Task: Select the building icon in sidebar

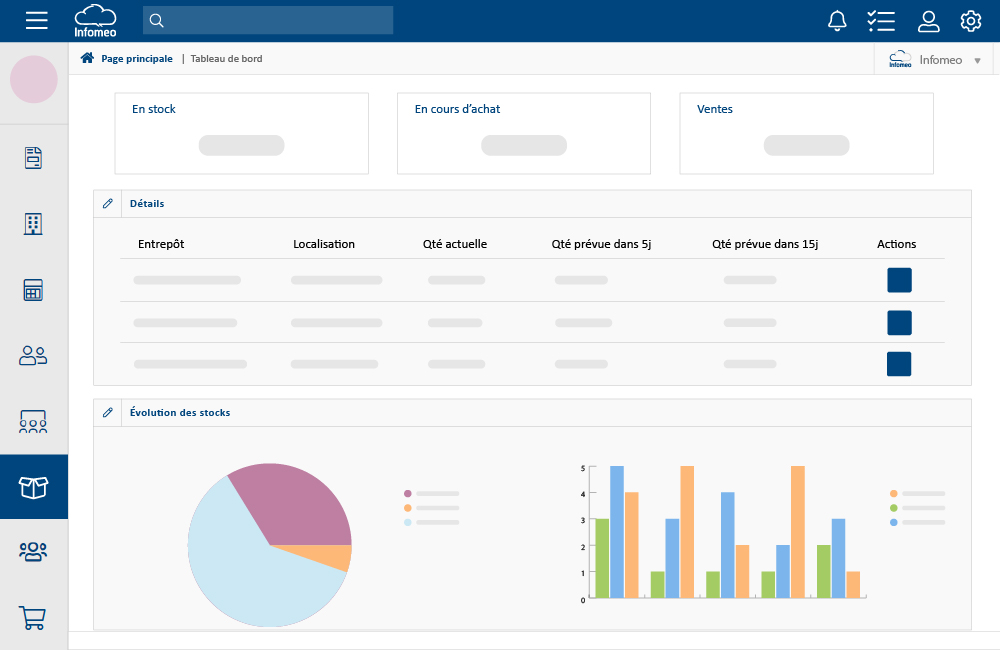Action: pyautogui.click(x=33, y=224)
